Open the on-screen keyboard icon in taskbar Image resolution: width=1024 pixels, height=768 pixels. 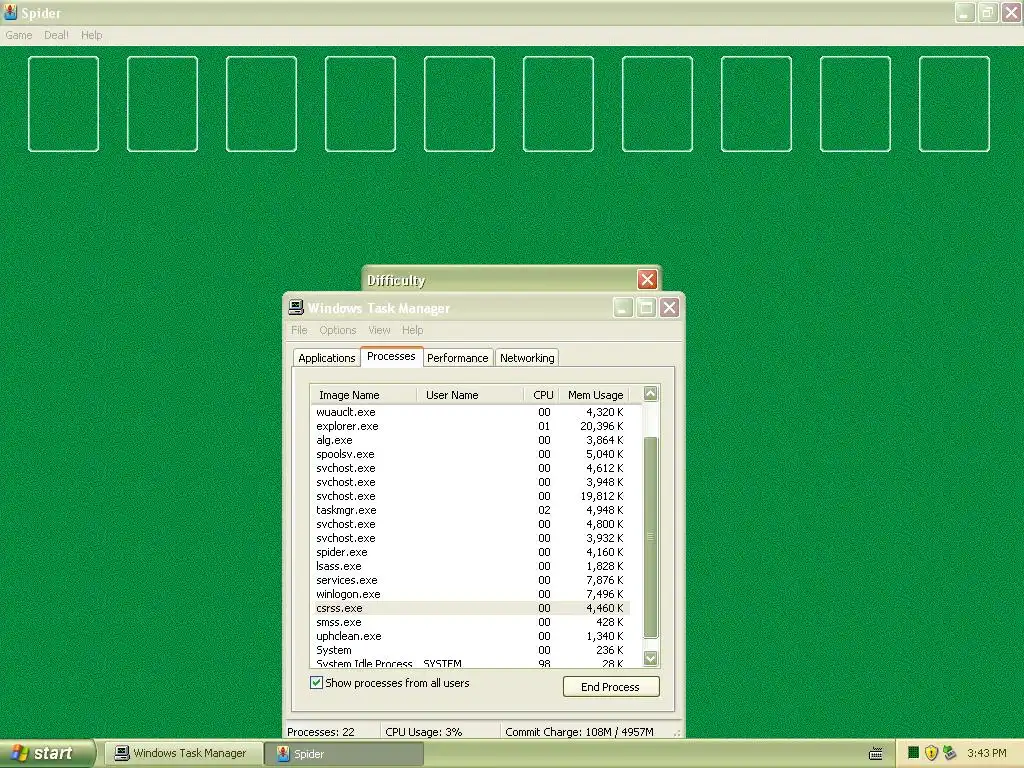(876, 754)
